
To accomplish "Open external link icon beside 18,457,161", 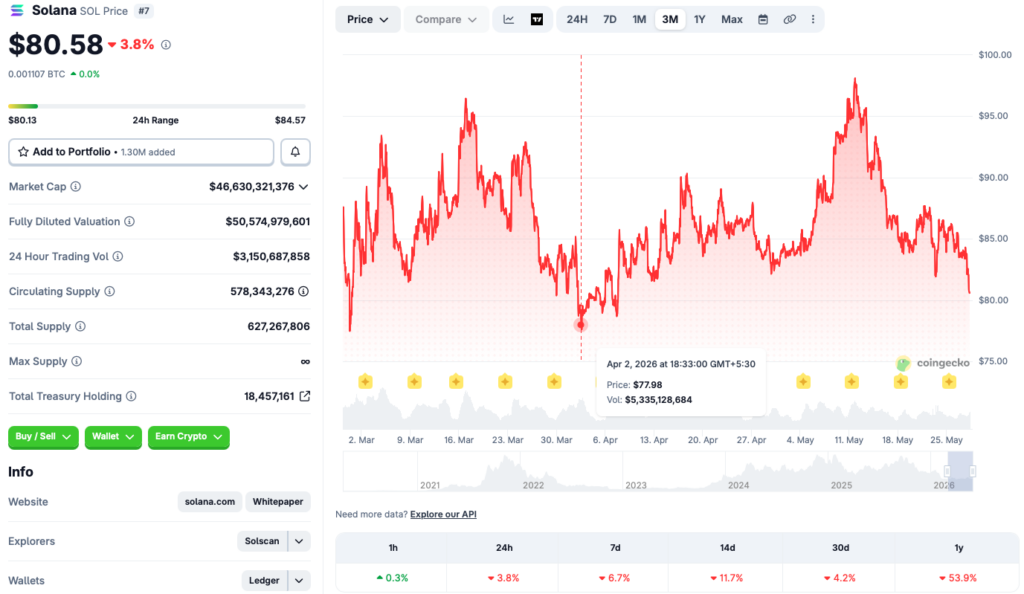I will point(304,396).
